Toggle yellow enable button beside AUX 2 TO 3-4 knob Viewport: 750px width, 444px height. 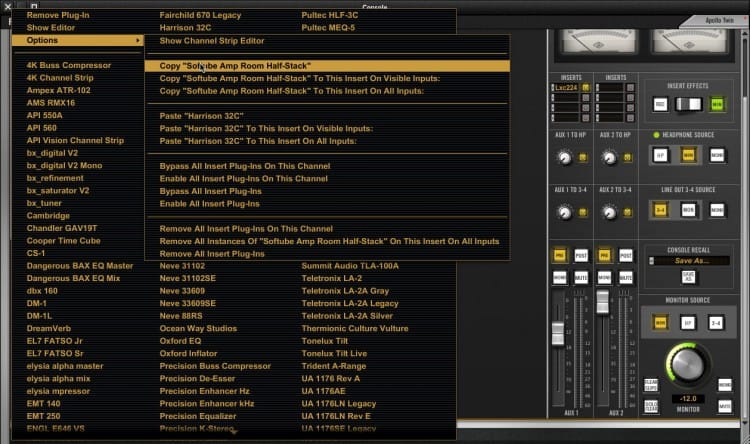(x=627, y=212)
